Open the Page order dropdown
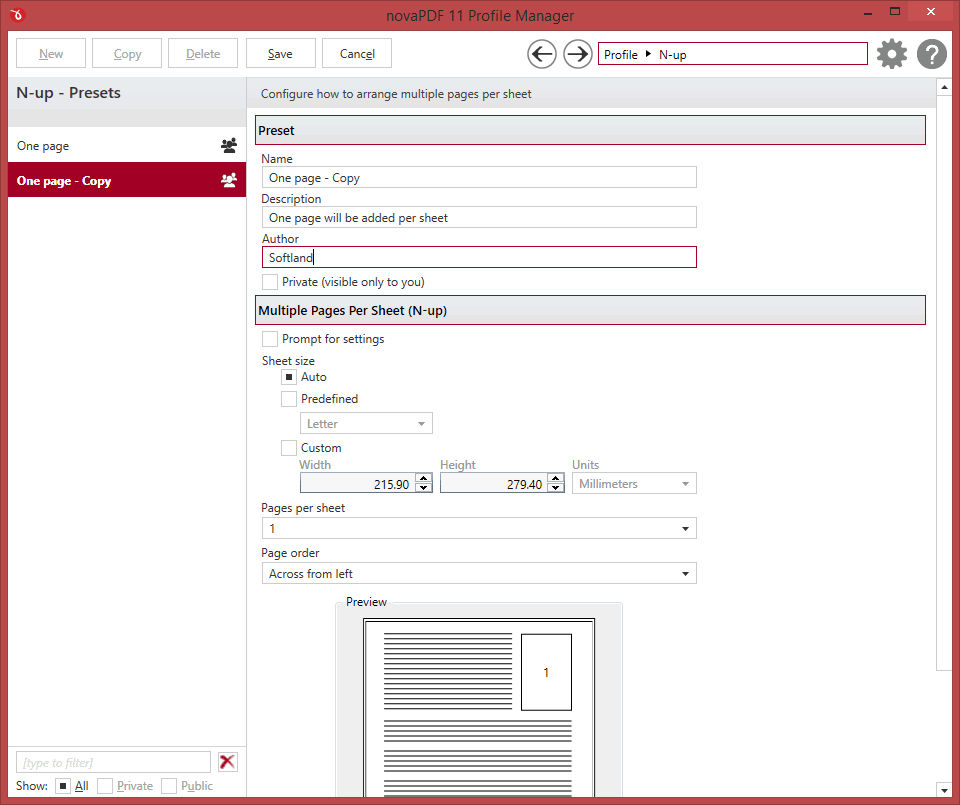Image resolution: width=960 pixels, height=805 pixels. 479,574
